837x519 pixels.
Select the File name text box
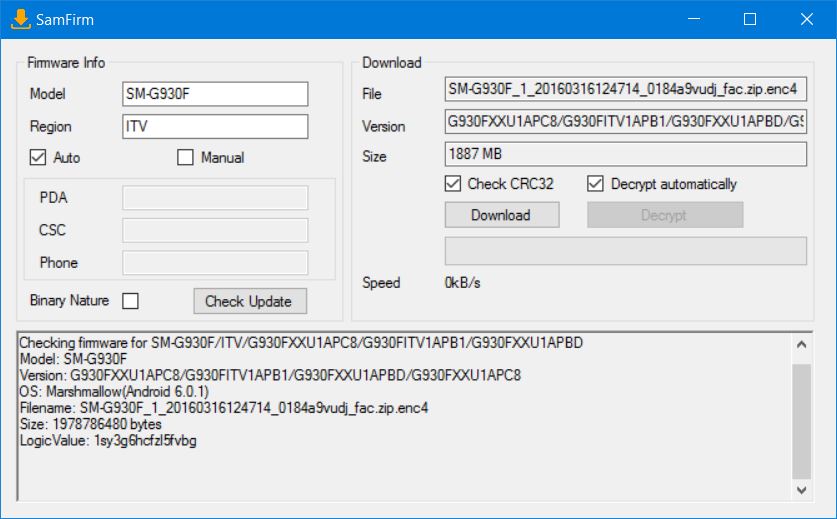625,90
